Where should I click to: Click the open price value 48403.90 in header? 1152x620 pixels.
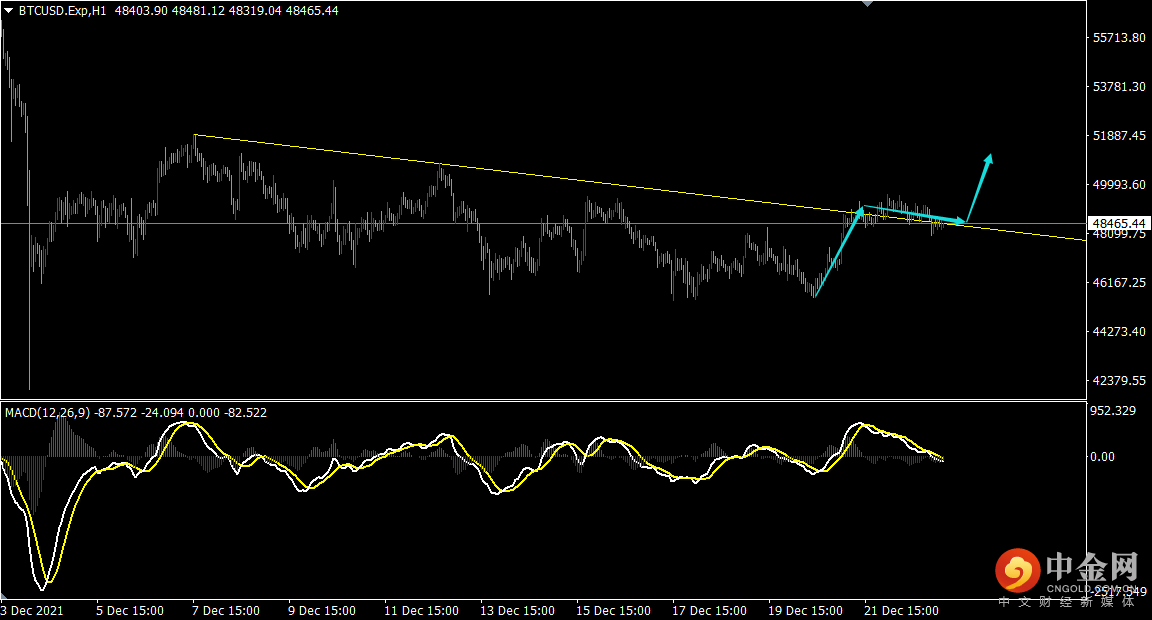pyautogui.click(x=142, y=11)
